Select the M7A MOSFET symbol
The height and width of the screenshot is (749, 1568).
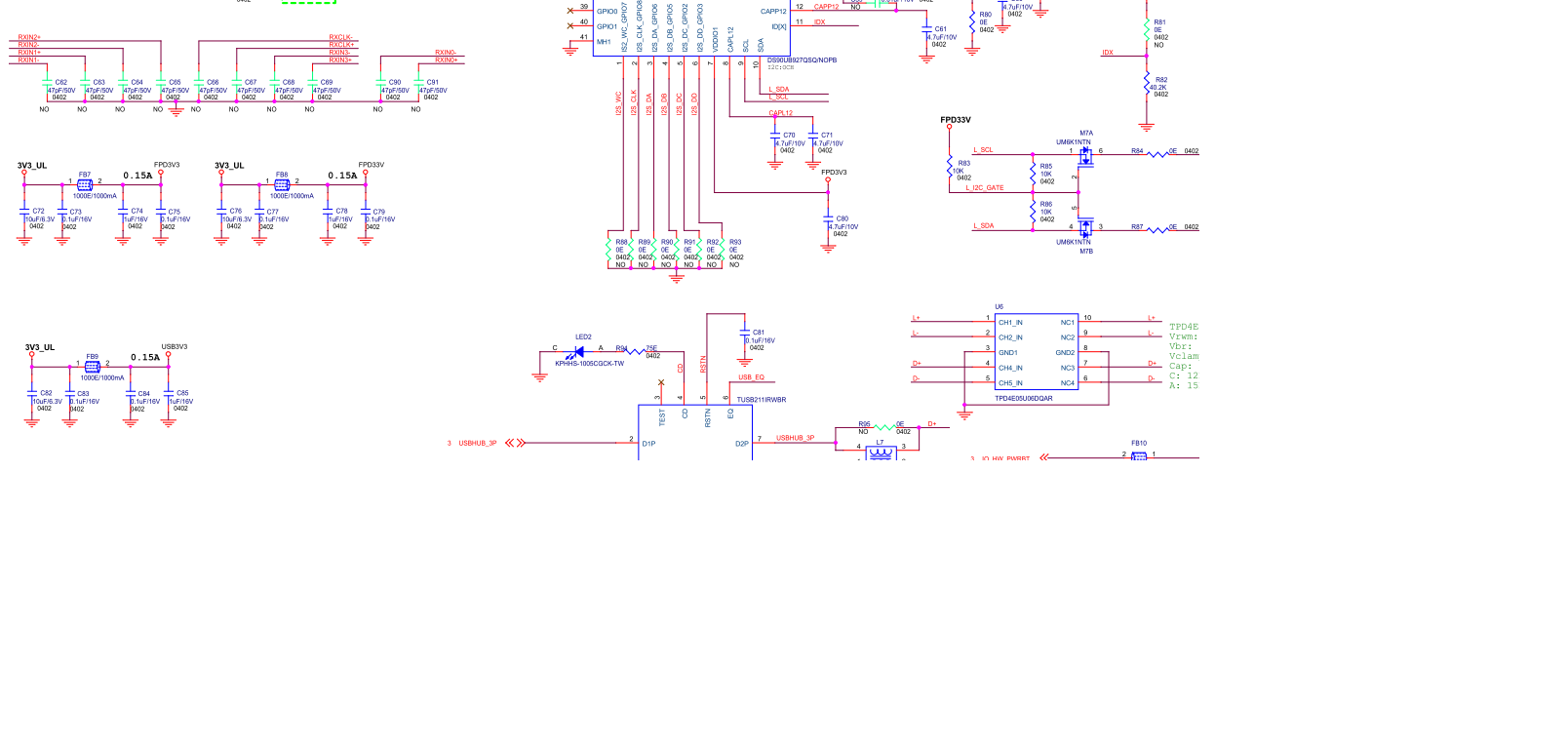tap(1085, 157)
